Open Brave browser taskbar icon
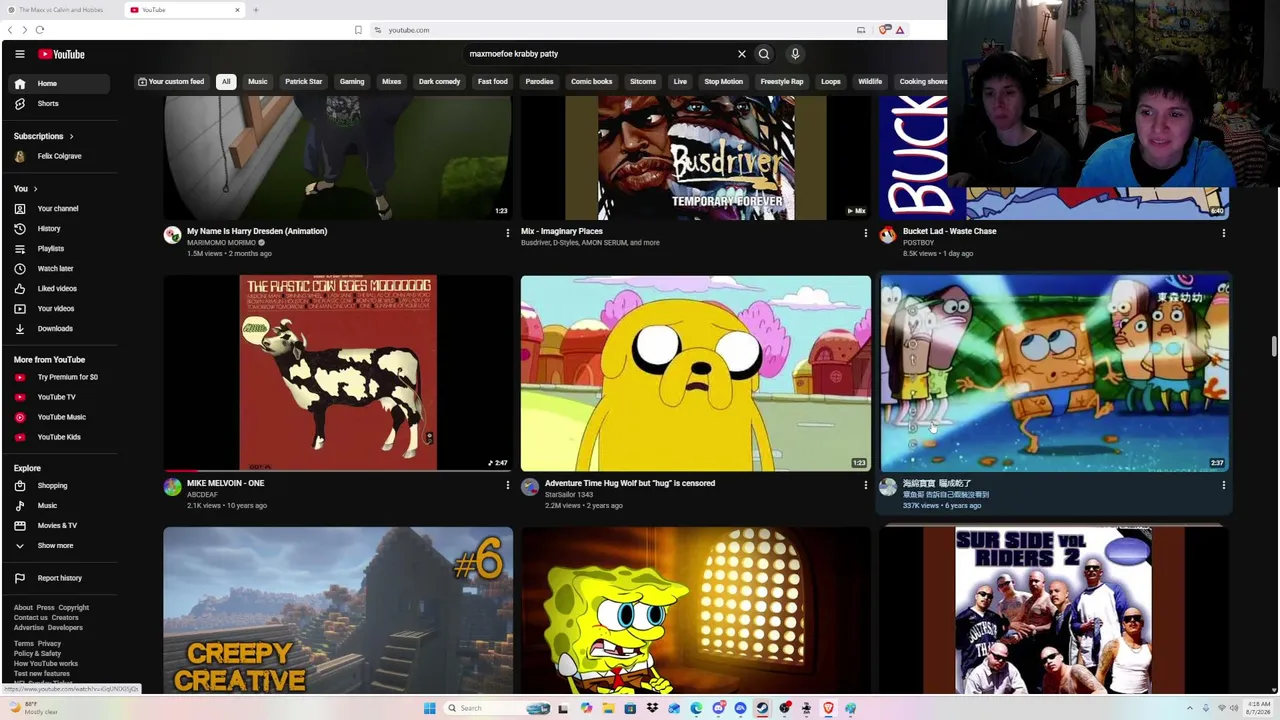The image size is (1280, 720). click(x=828, y=708)
